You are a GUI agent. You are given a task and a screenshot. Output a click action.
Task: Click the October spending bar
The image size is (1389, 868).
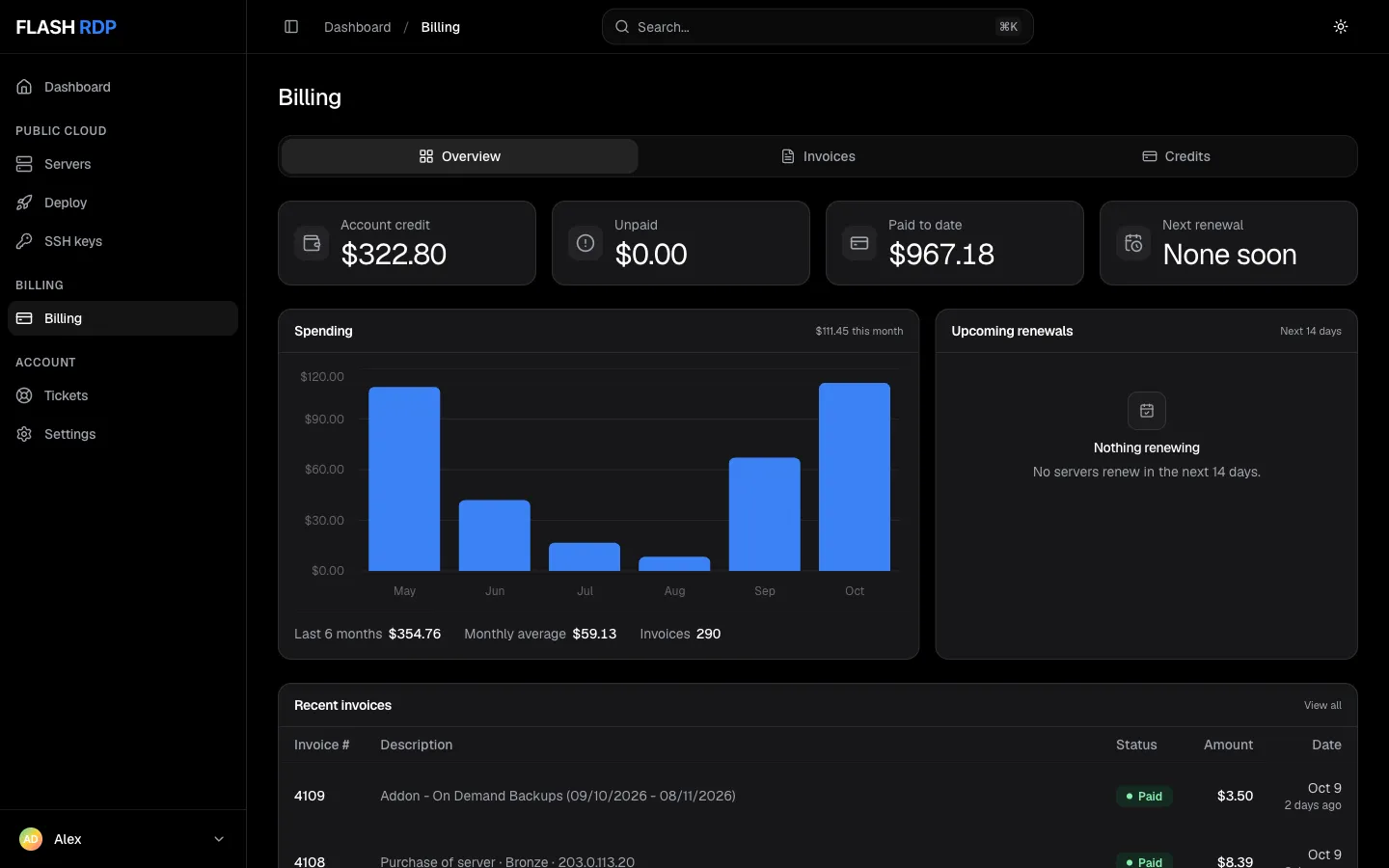855,477
